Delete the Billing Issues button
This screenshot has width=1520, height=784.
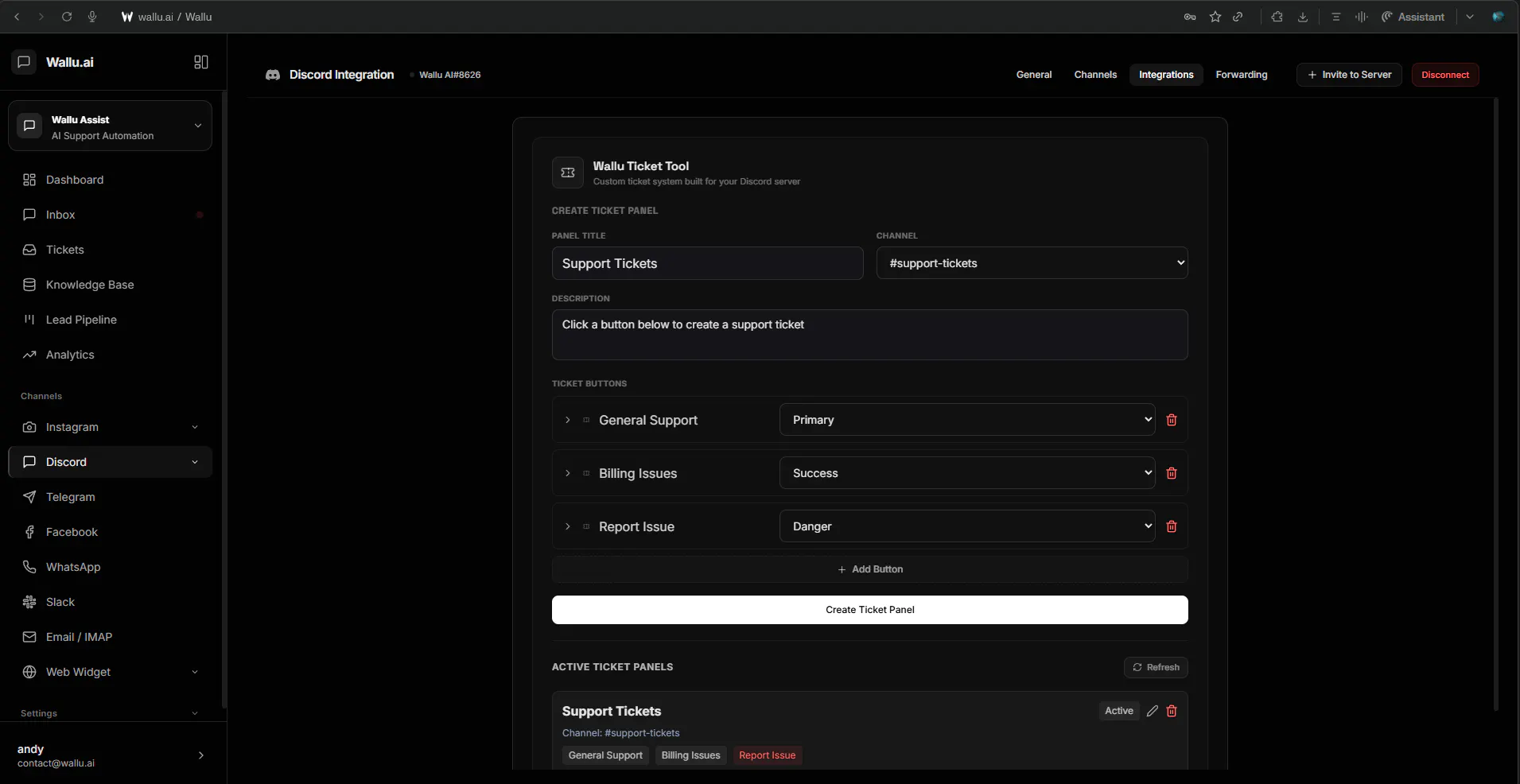(1172, 473)
